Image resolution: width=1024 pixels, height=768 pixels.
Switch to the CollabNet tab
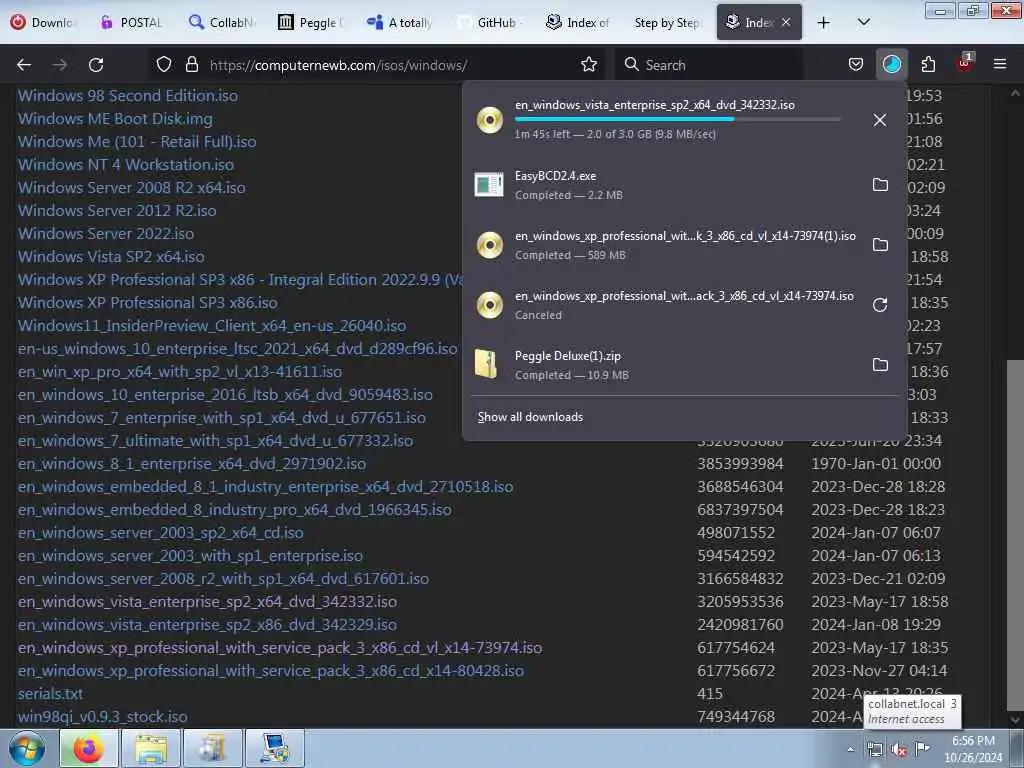pyautogui.click(x=221, y=22)
